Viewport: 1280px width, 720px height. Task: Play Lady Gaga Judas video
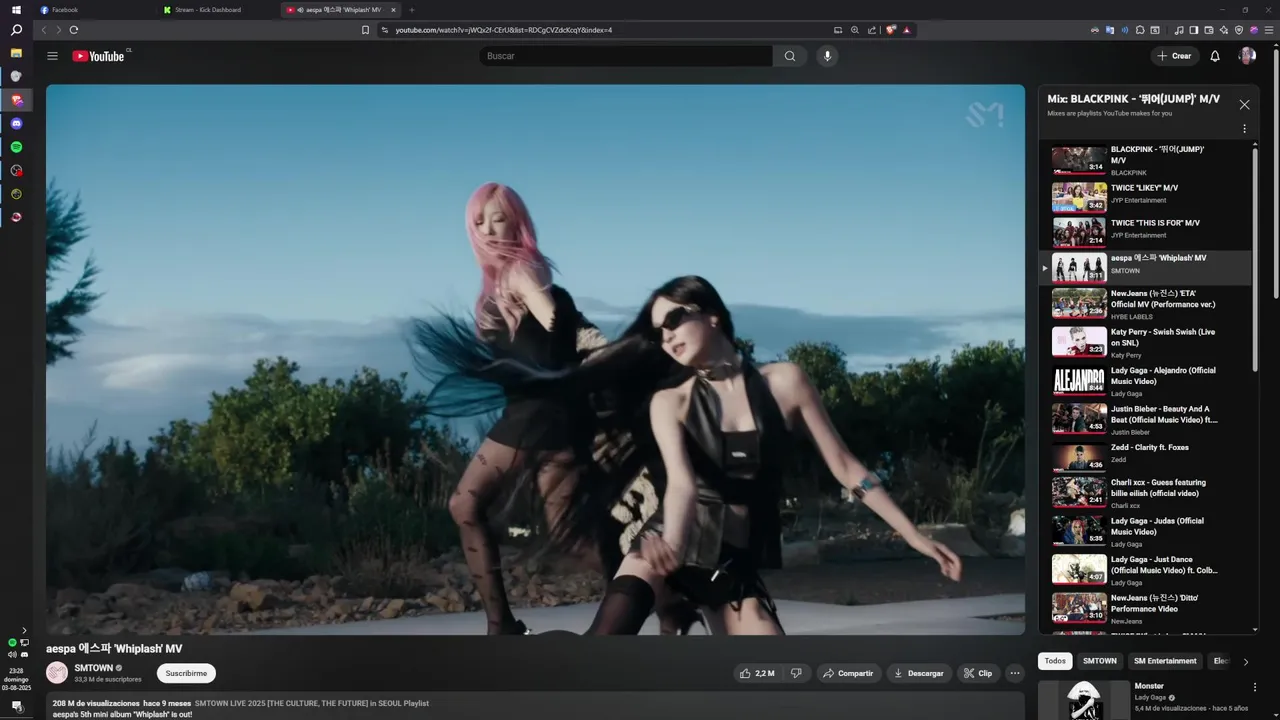coord(1145,531)
